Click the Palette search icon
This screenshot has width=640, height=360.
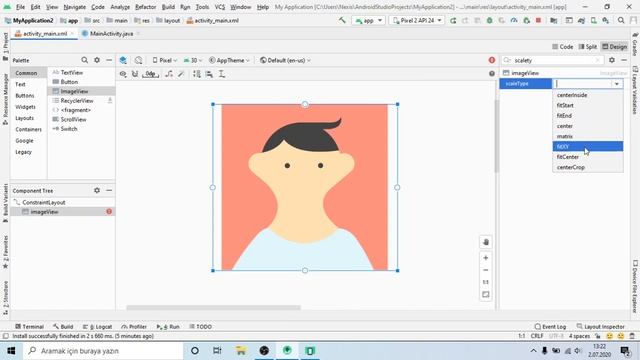84,60
